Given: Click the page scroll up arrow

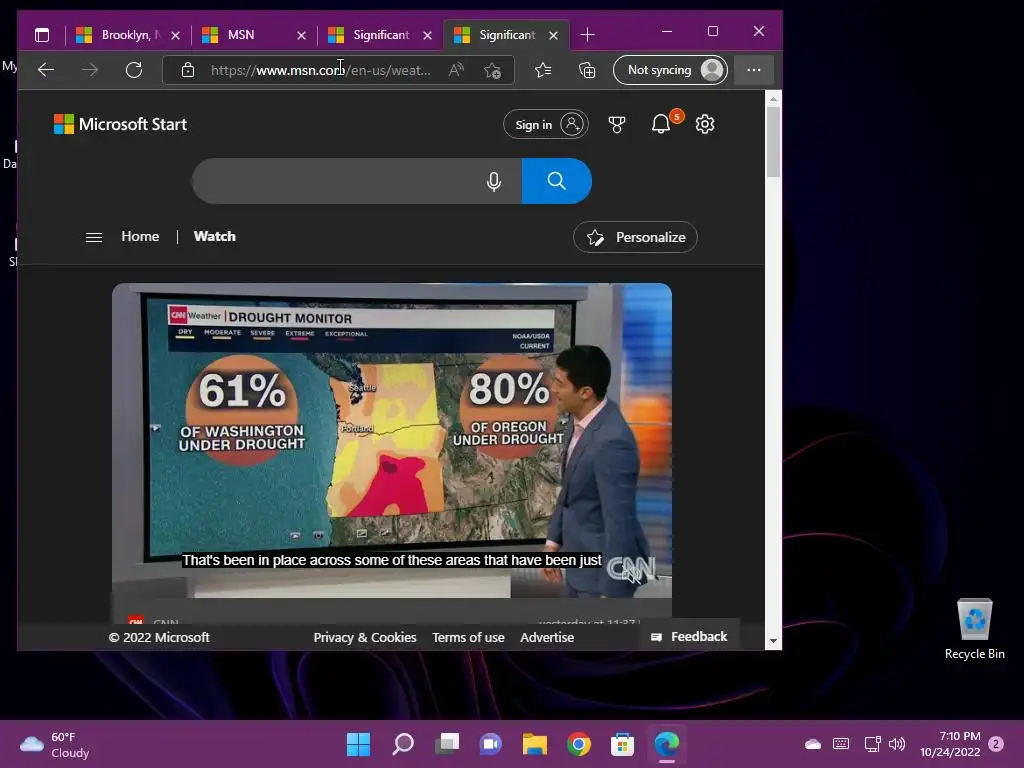Looking at the screenshot, I should (x=773, y=99).
